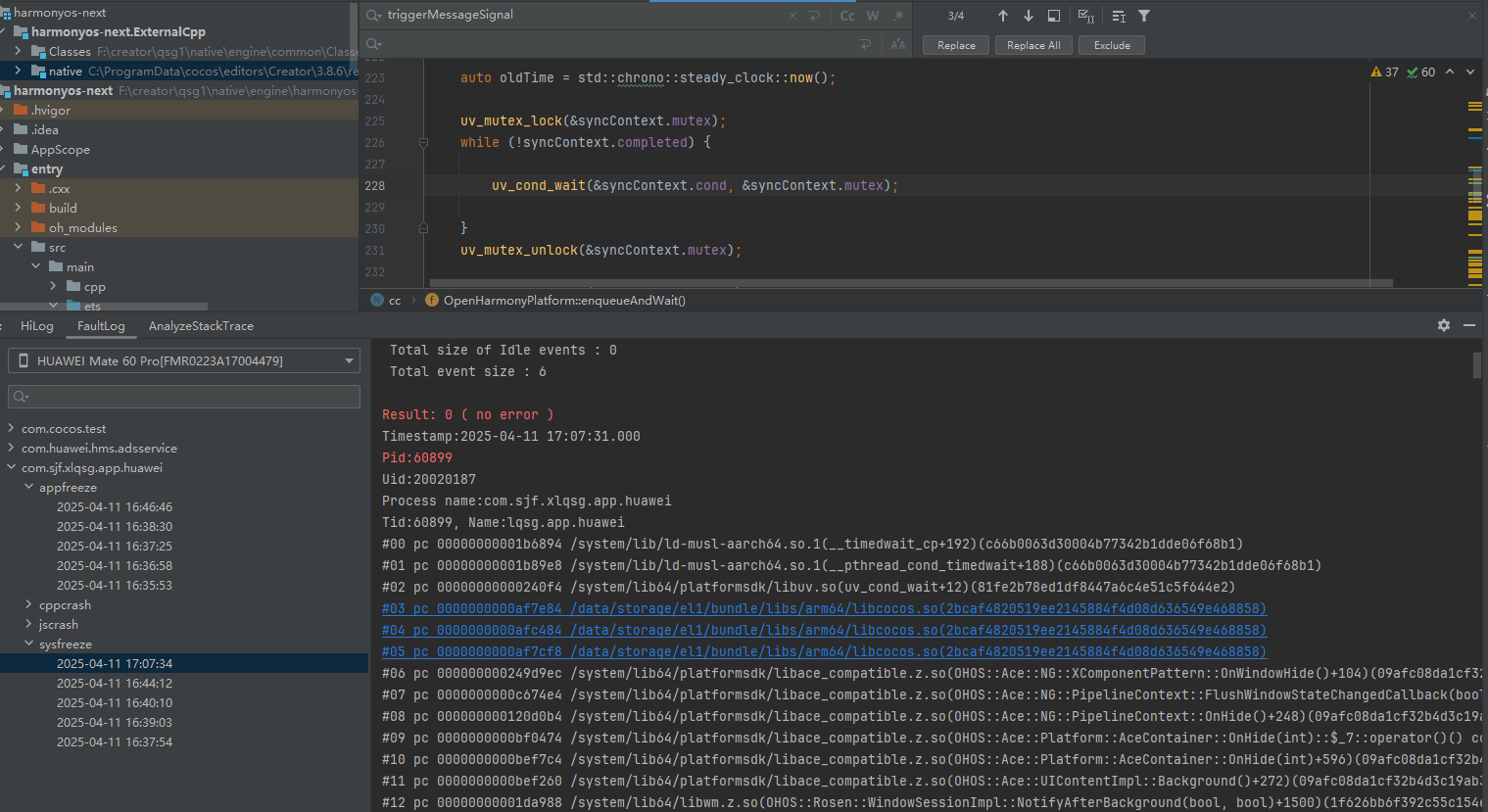Expand the cppcrash tree node
This screenshot has height=812, width=1488.
[28, 605]
